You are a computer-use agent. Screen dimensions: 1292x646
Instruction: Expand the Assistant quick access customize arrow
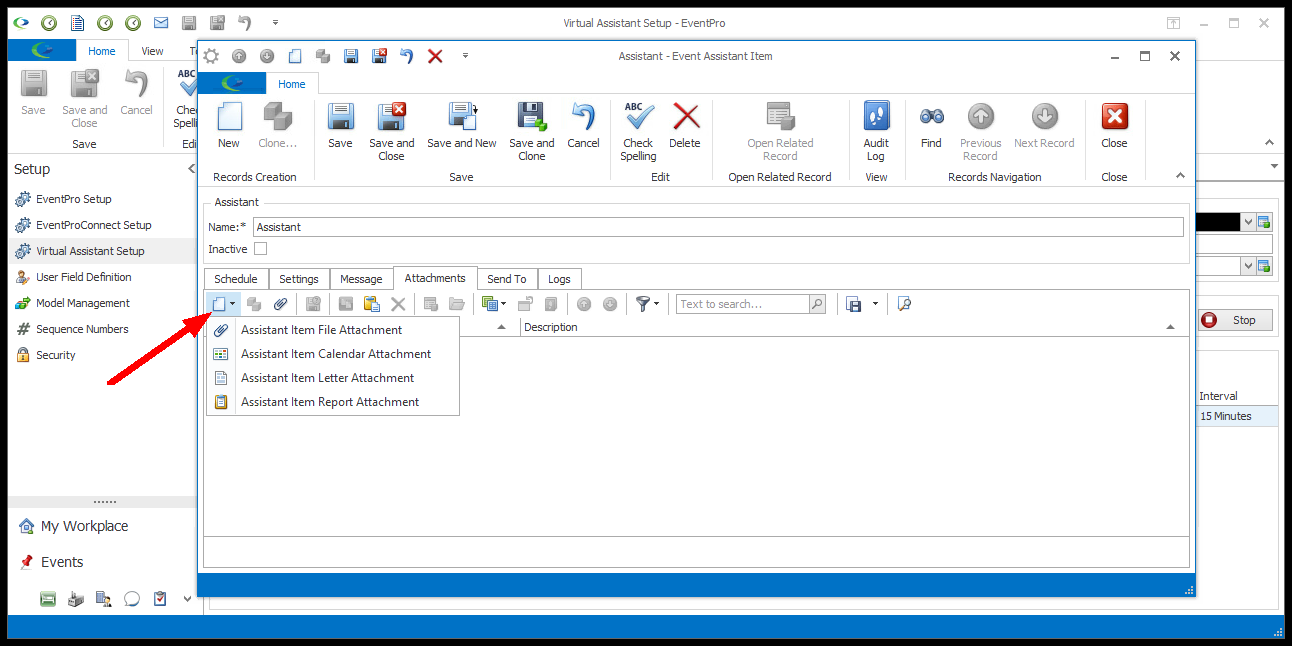tap(465, 57)
